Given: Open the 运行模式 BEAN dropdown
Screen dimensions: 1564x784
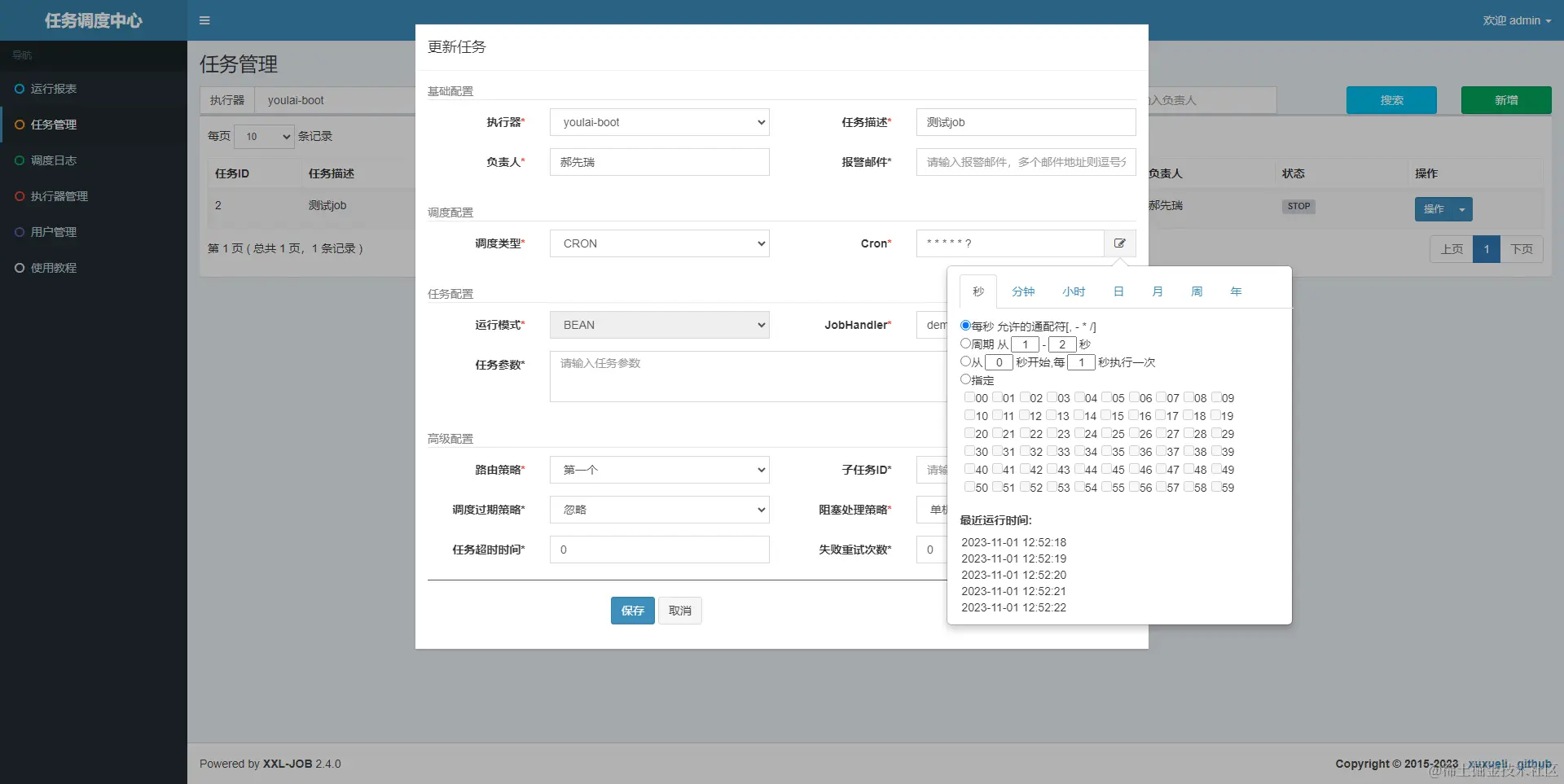Looking at the screenshot, I should [660, 325].
